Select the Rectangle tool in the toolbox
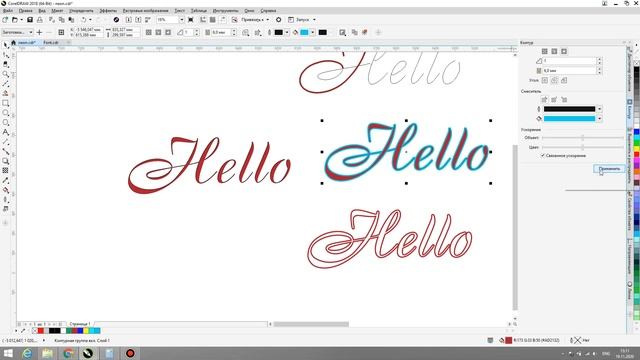The width and height of the screenshot is (640, 360). click(6, 103)
